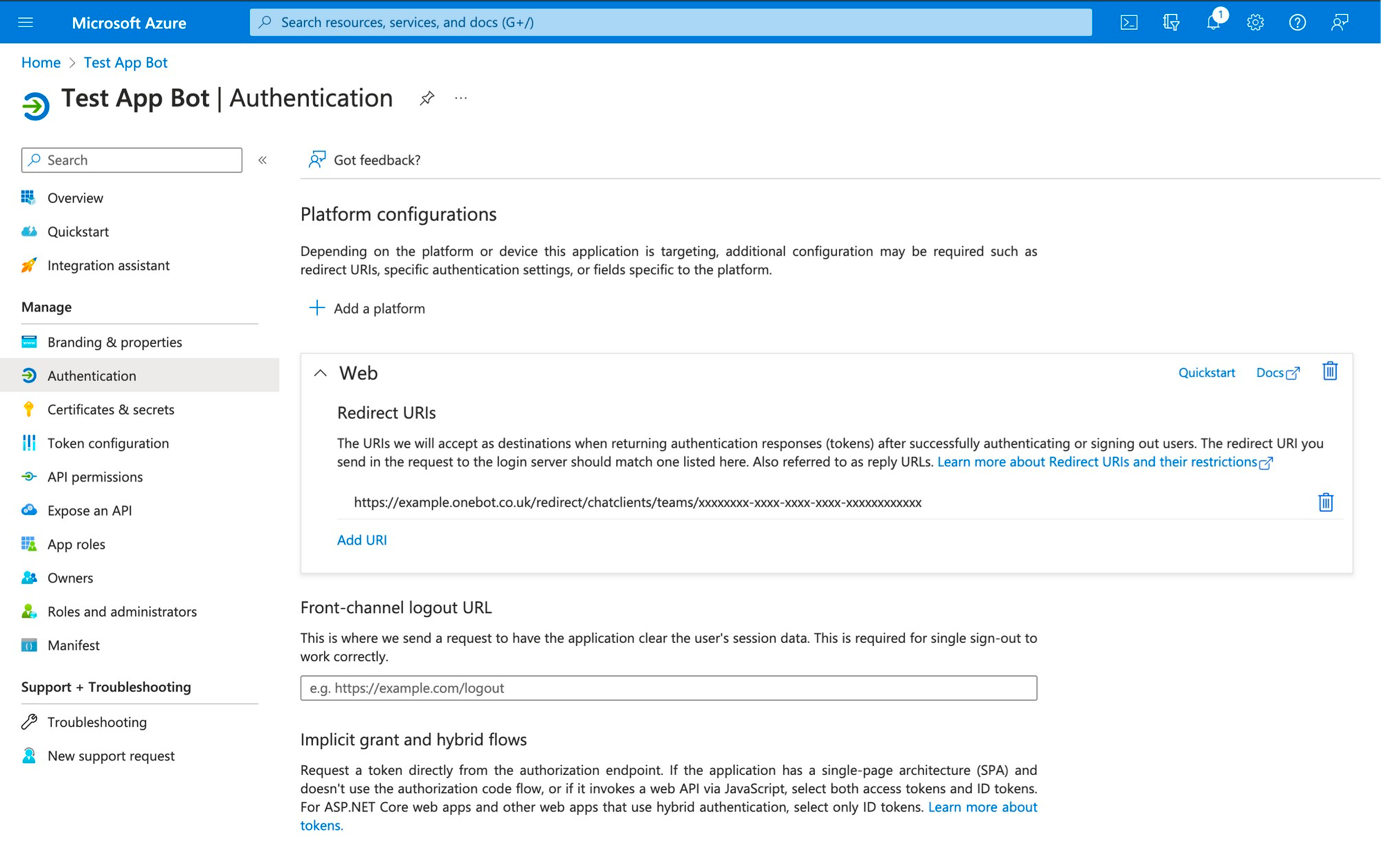Image resolution: width=1381 pixels, height=848 pixels.
Task: Delete the Web platform using trash icon
Action: coord(1330,371)
